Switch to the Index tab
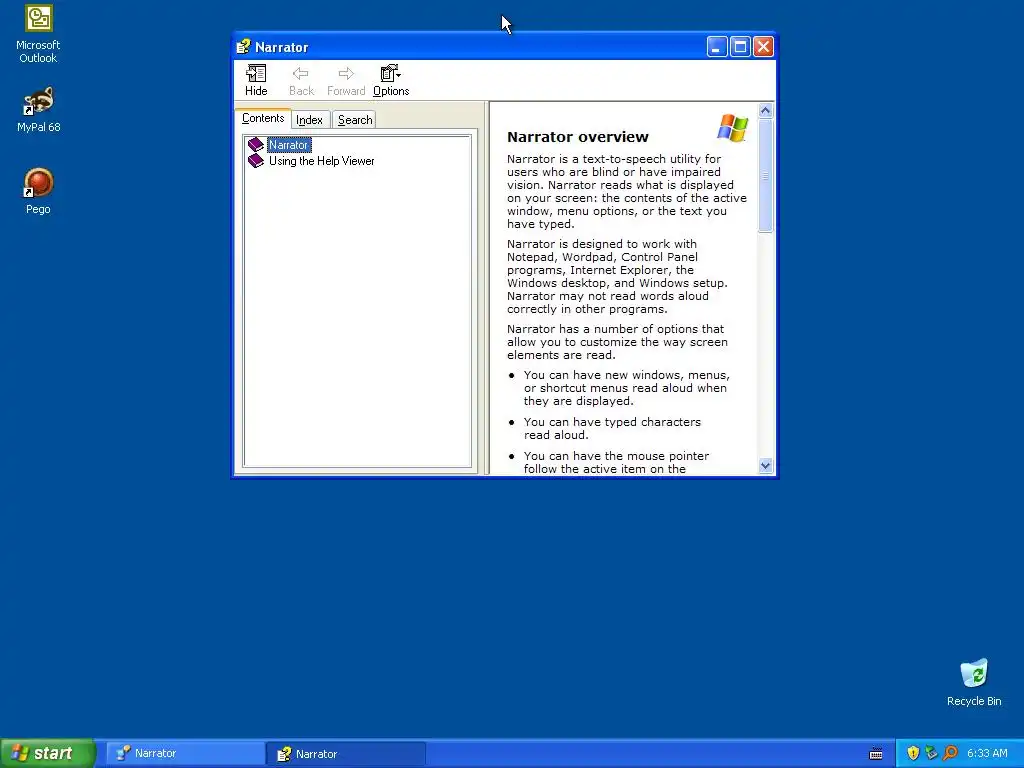Image resolution: width=1024 pixels, height=768 pixels. click(310, 120)
